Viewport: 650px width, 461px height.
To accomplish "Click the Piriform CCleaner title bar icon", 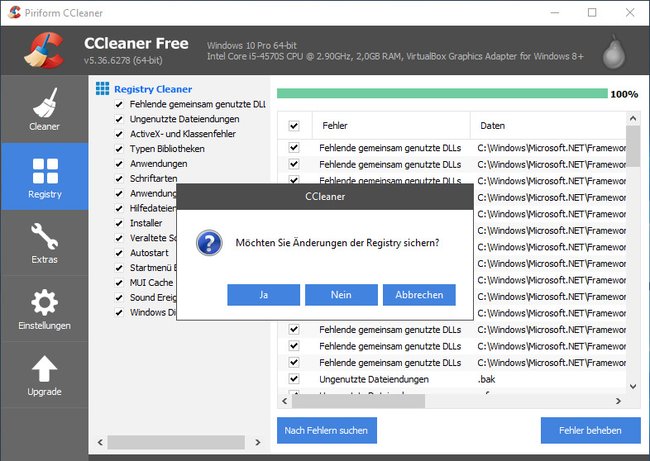I will [14, 12].
